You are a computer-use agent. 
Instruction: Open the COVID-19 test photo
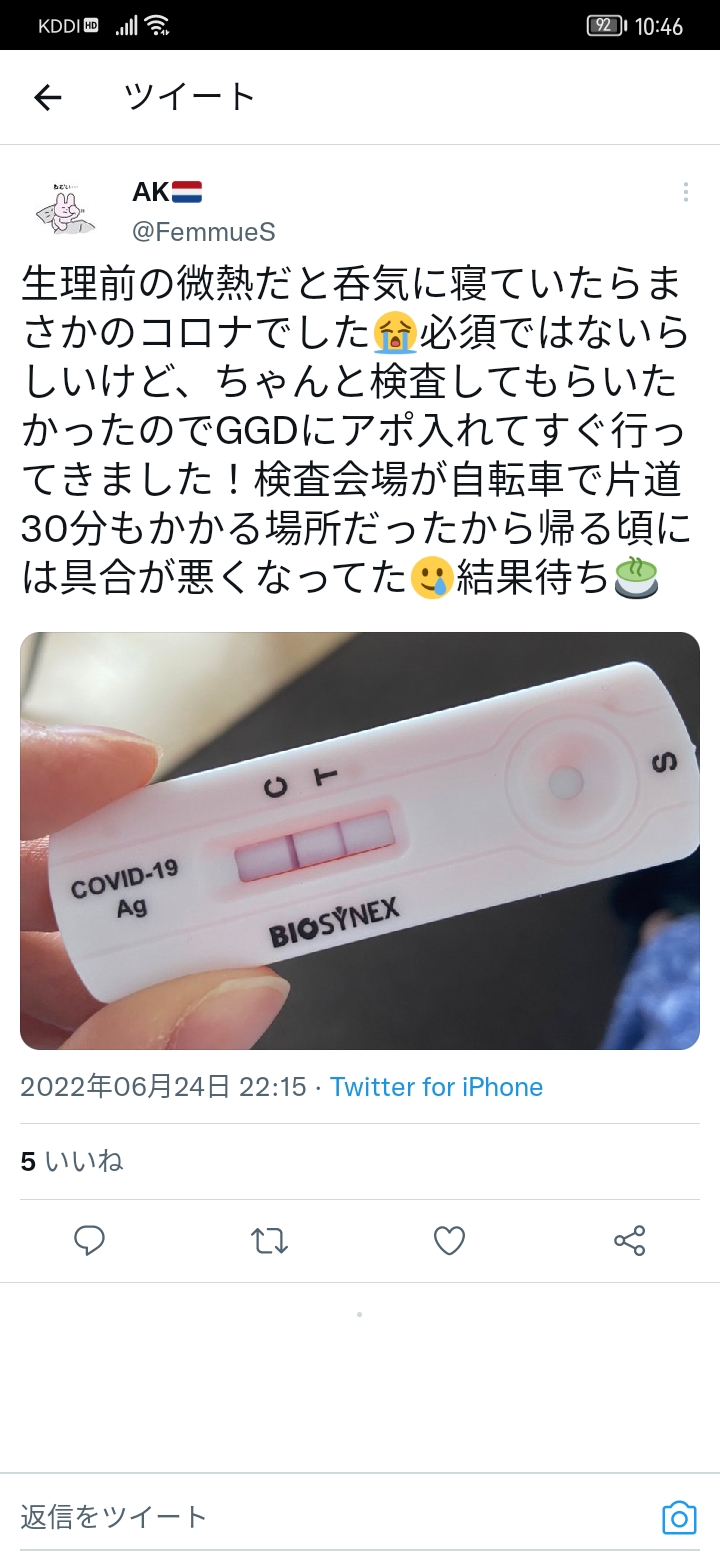pos(360,841)
